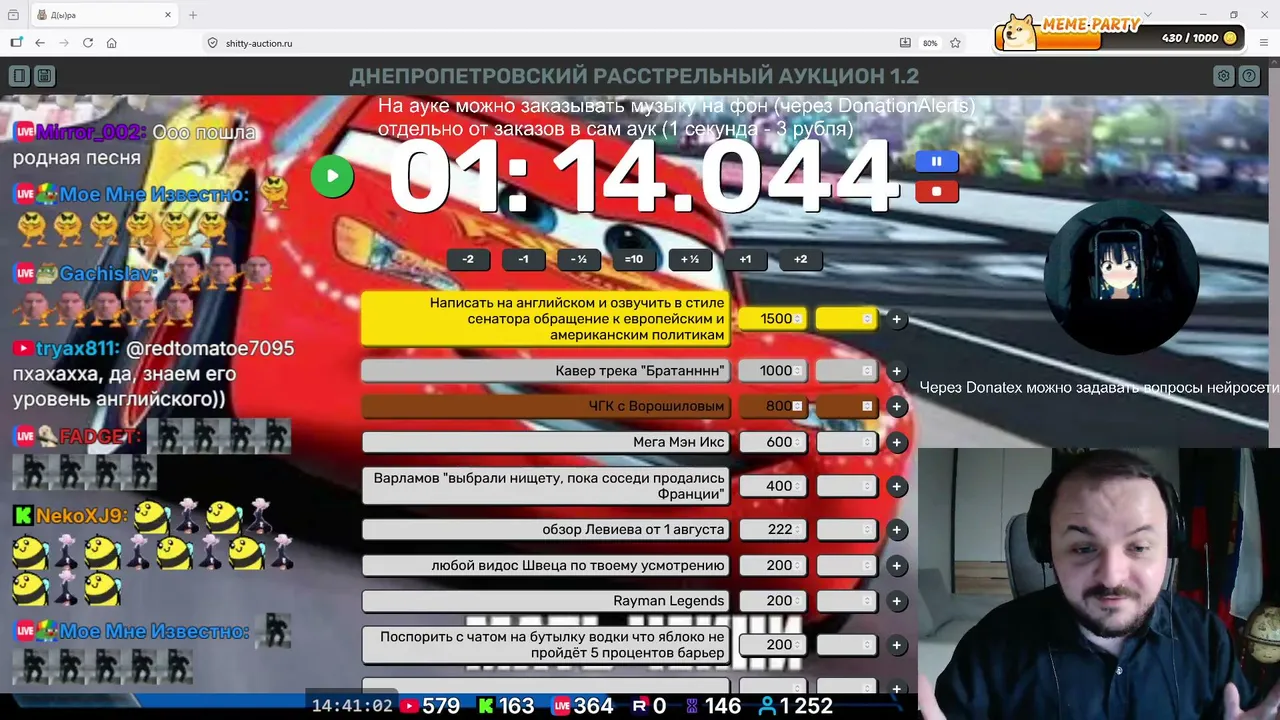1280x720 pixels.
Task: Go back in browser history
Action: point(40,43)
